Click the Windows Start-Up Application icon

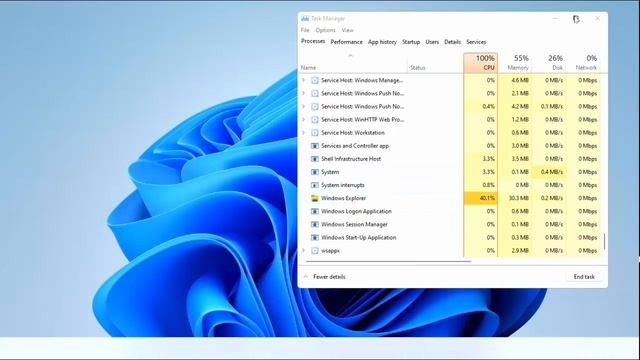[x=315, y=237]
